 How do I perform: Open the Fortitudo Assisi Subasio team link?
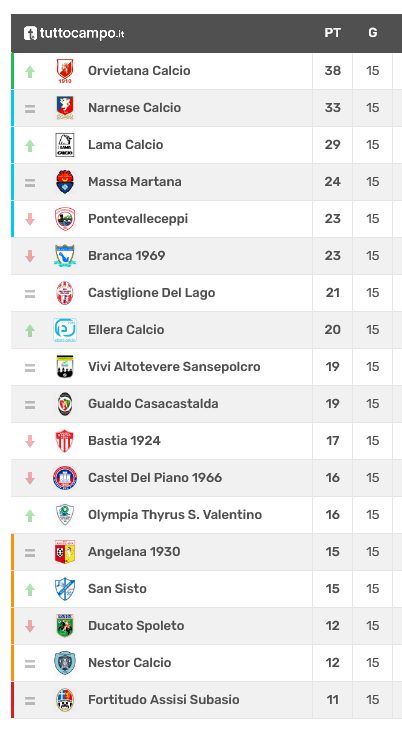(164, 699)
